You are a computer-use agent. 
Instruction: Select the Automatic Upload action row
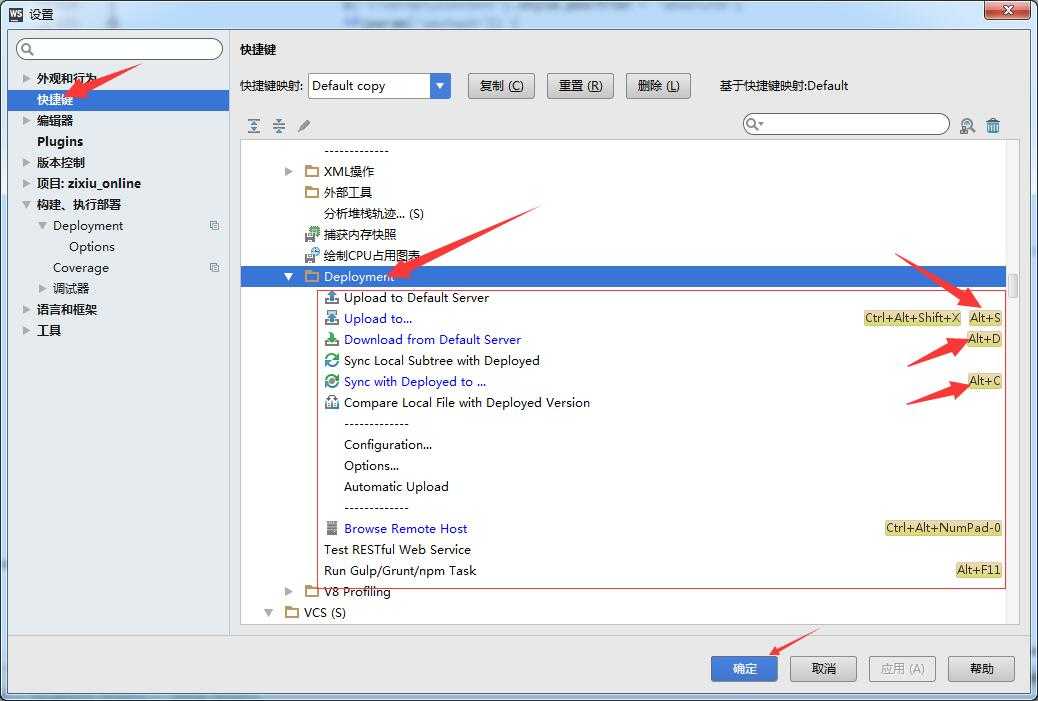coord(396,487)
